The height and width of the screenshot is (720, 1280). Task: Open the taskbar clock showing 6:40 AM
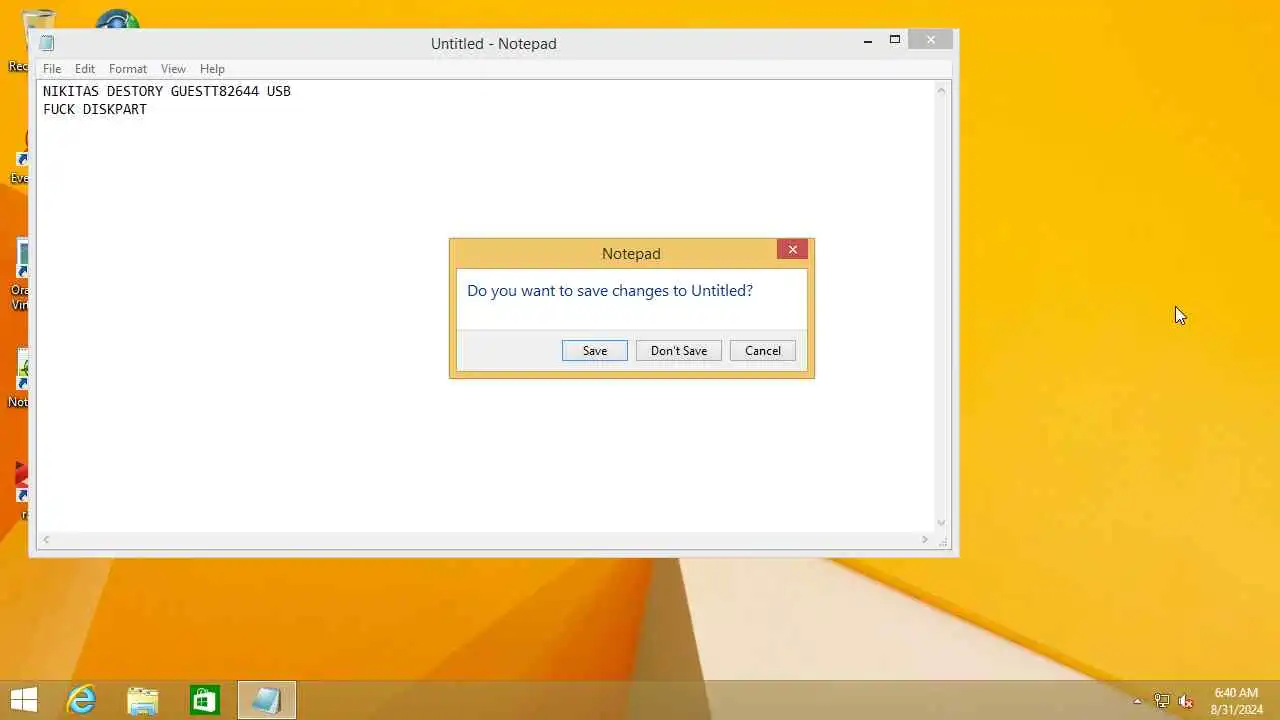coord(1236,701)
